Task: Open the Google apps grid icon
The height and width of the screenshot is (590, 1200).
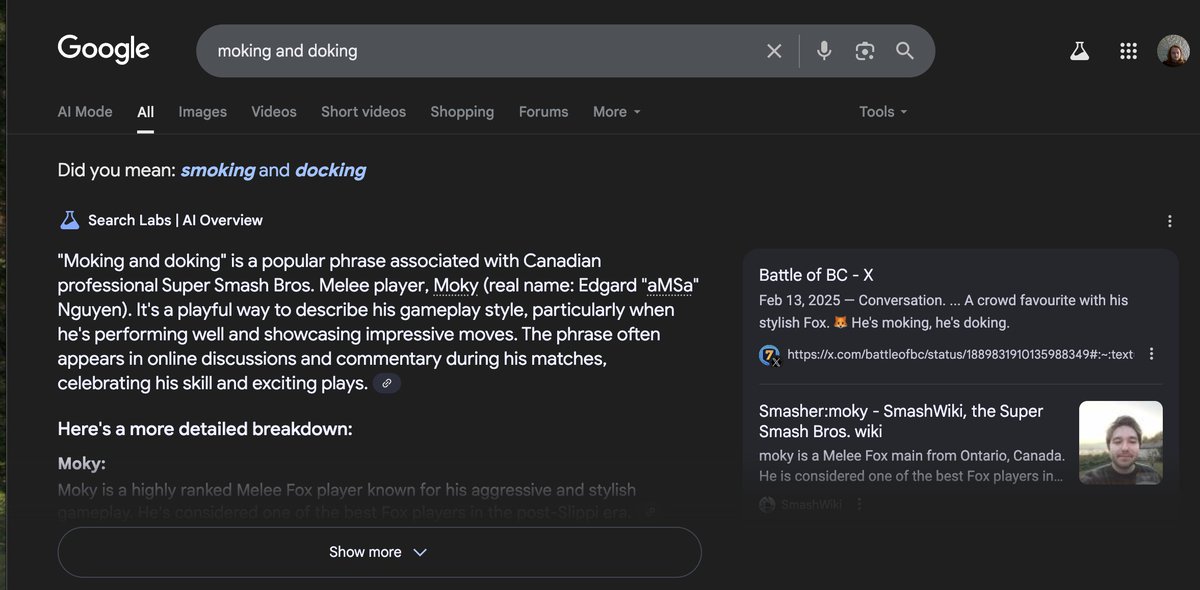Action: pyautogui.click(x=1128, y=51)
